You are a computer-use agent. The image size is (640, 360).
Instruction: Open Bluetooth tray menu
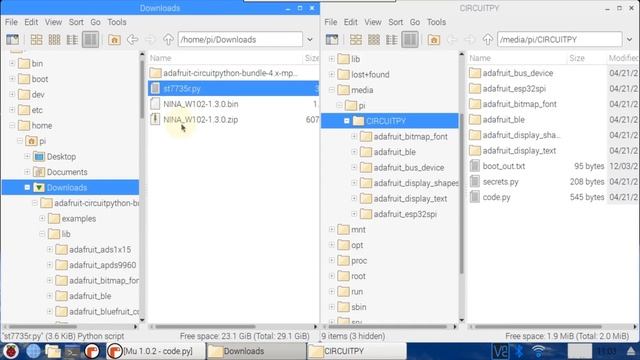[519, 351]
